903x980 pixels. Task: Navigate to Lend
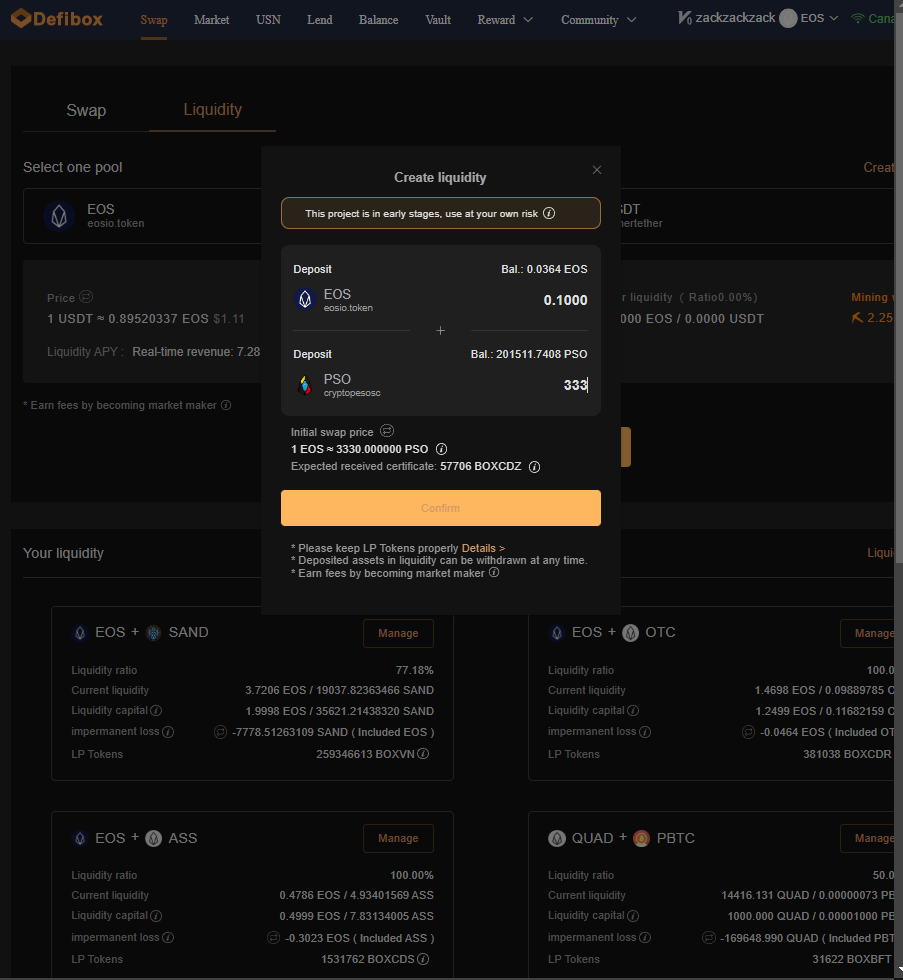point(320,20)
